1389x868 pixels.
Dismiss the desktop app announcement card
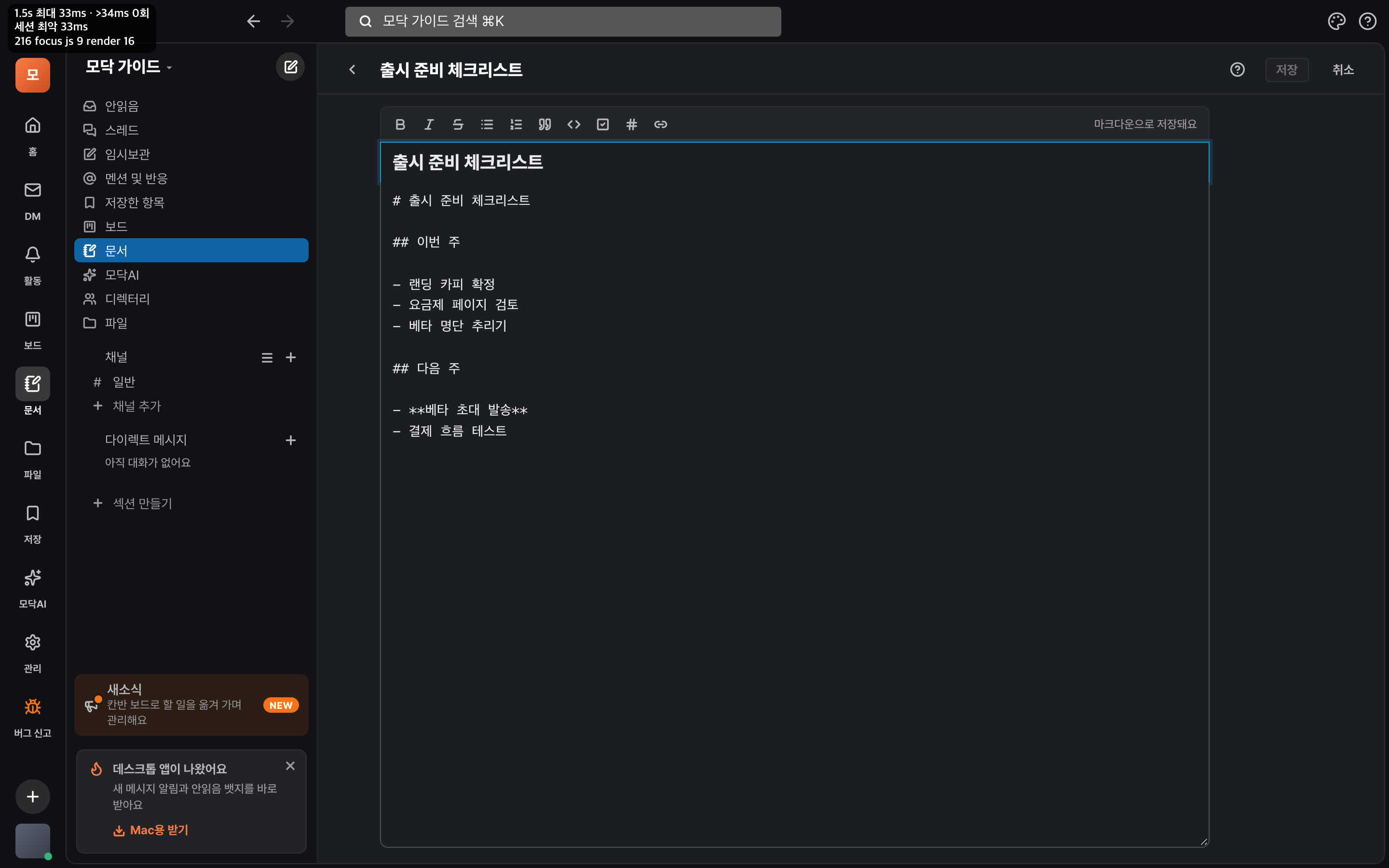click(x=290, y=766)
